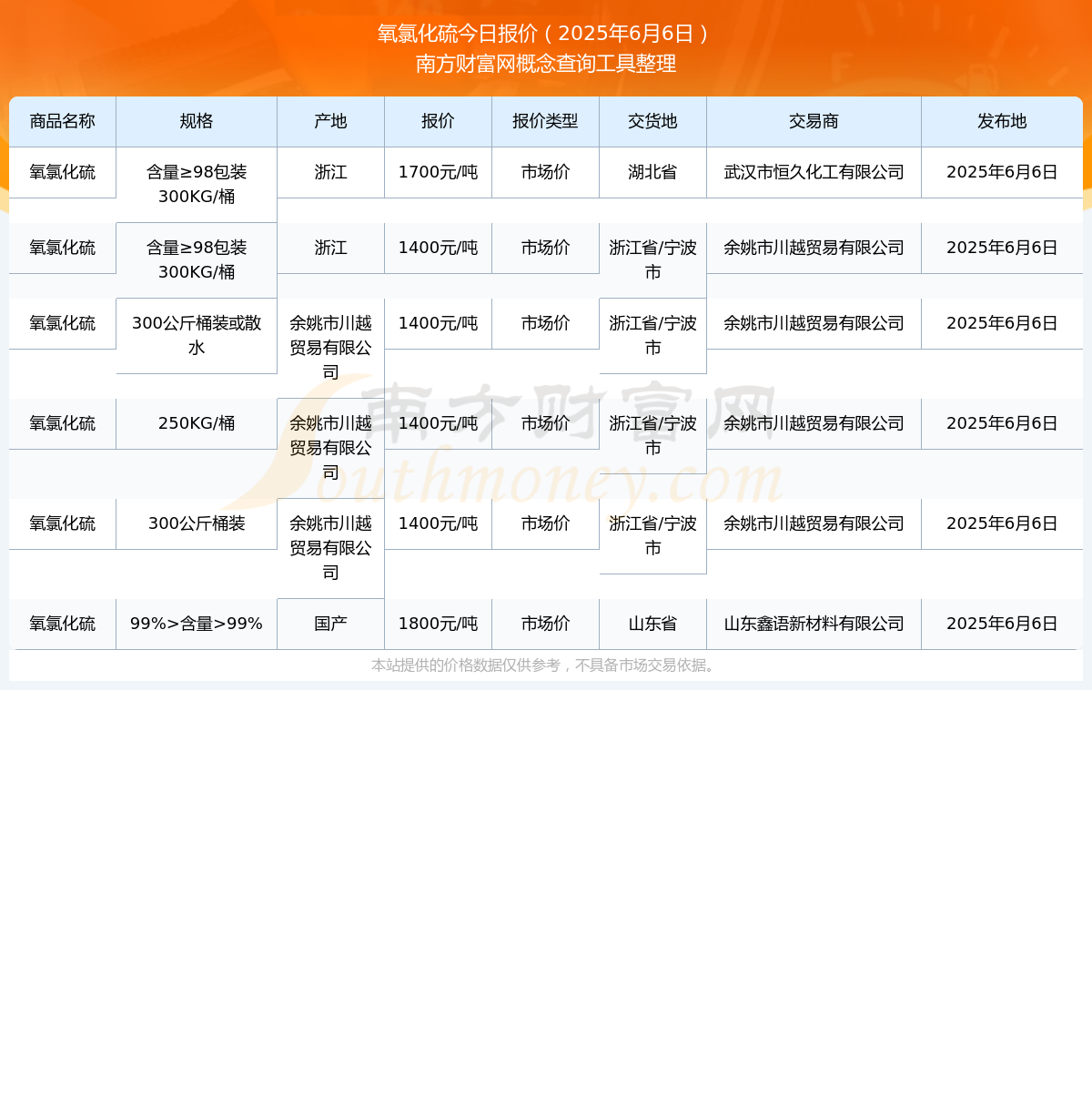Click '氧氯化硫' in the 1700元/吨 row
The width and height of the screenshot is (1092, 1097).
click(x=62, y=172)
